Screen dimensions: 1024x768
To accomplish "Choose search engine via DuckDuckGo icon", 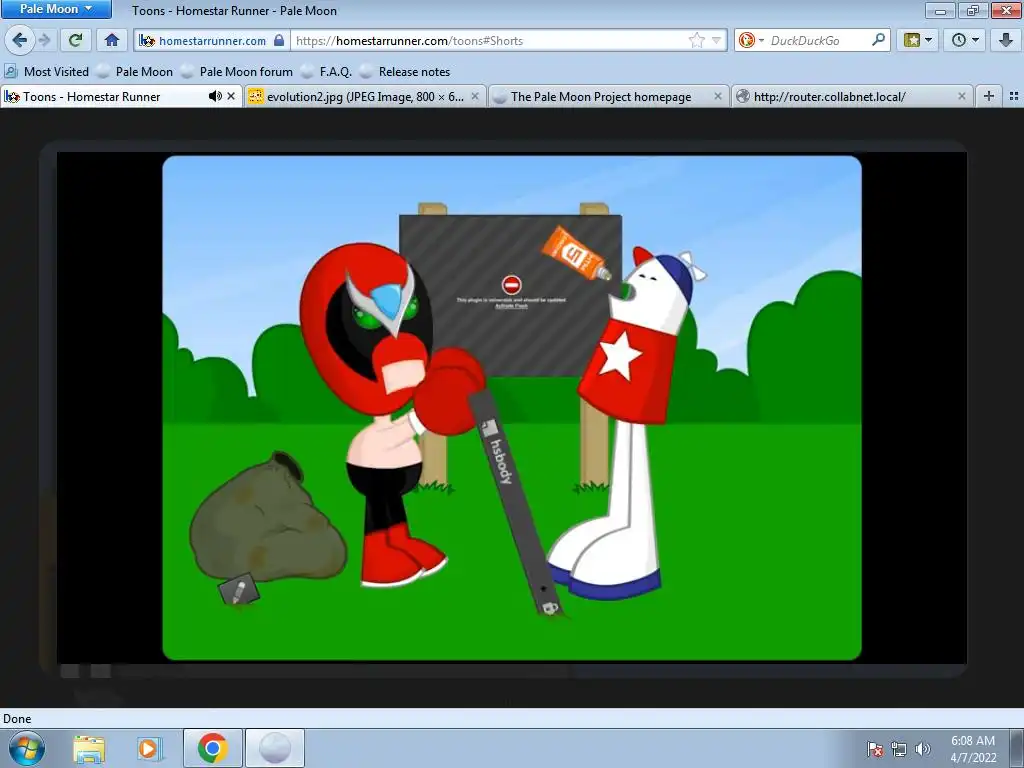I will [750, 40].
